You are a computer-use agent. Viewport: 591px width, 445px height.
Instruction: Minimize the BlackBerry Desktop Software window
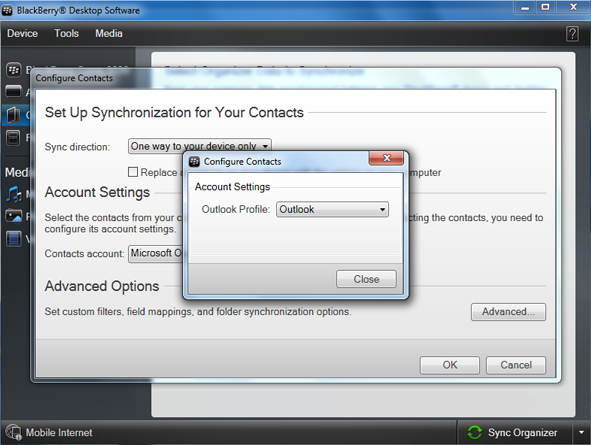coord(525,8)
